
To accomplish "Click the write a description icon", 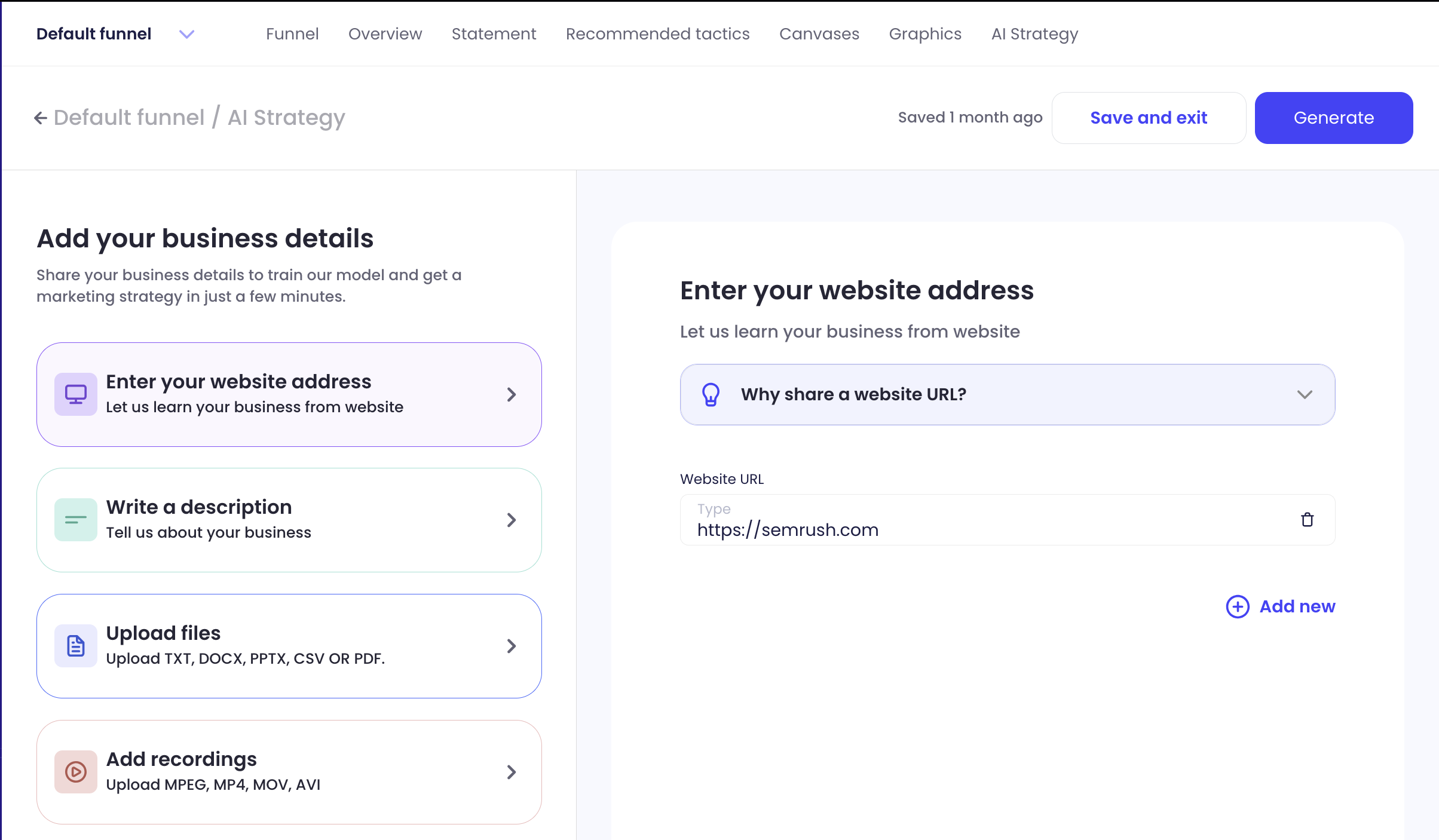I will pyautogui.click(x=75, y=519).
